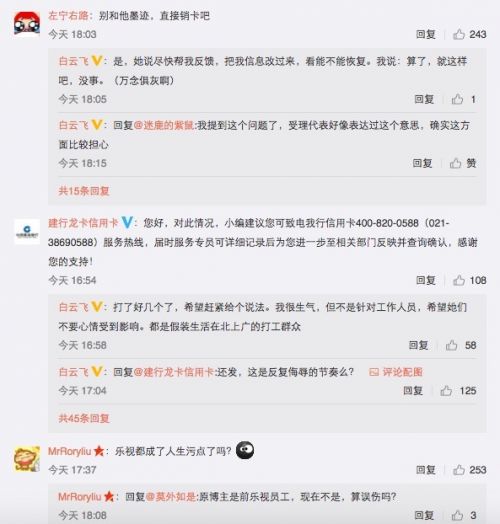Open the @莫外如是 mention link
The height and width of the screenshot is (524, 500).
pyautogui.click(x=171, y=497)
